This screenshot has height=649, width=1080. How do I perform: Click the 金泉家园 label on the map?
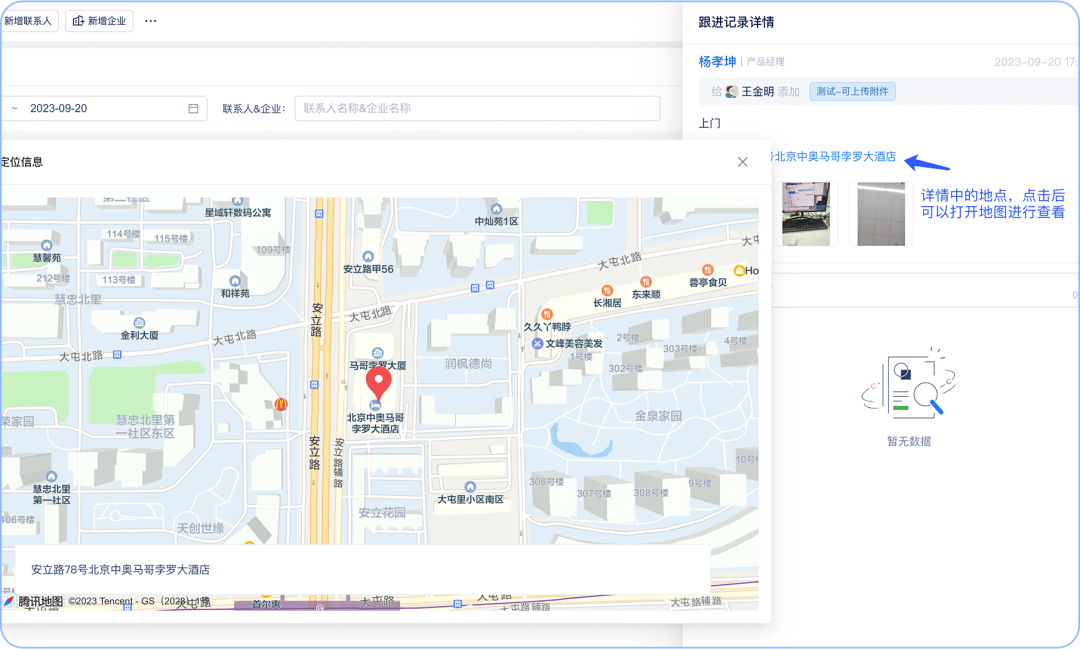click(658, 415)
